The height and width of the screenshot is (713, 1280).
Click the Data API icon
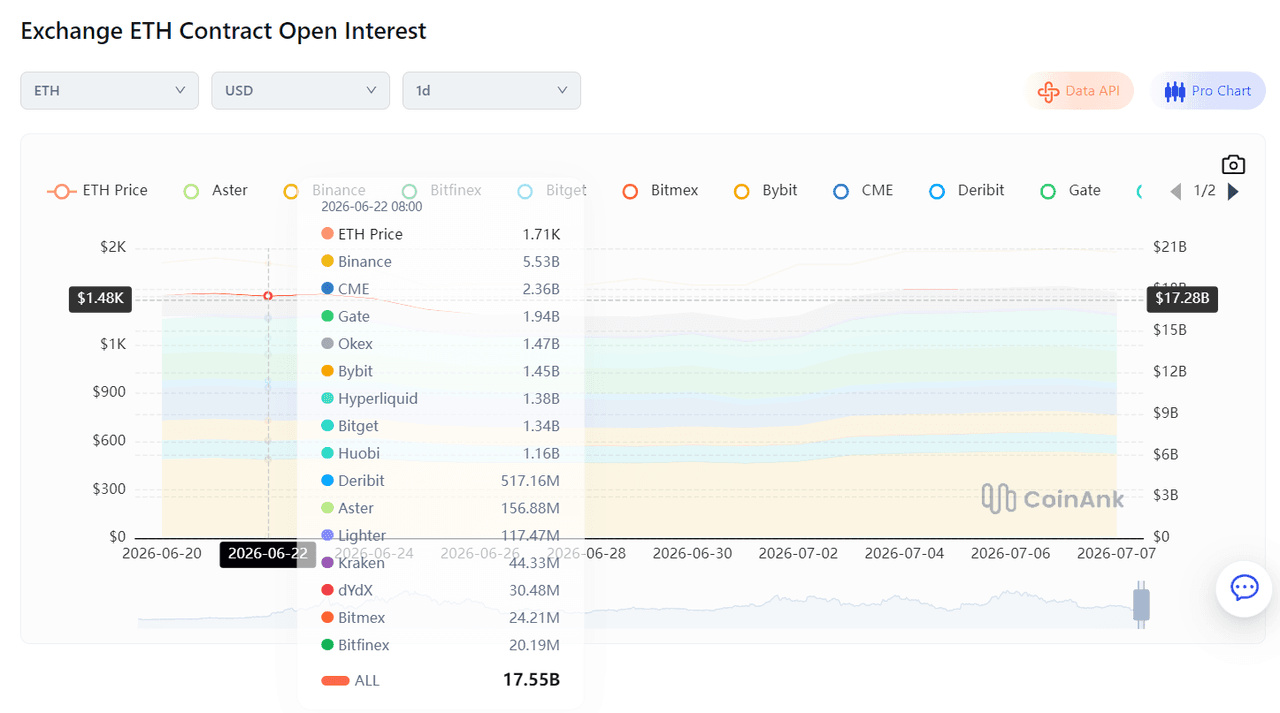(x=1048, y=91)
